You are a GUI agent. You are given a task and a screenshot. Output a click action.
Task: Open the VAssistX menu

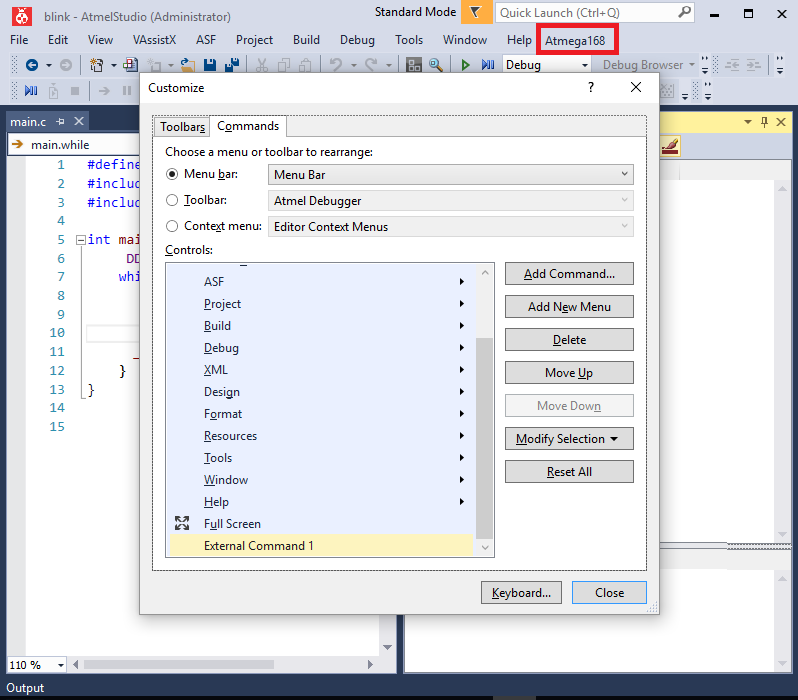154,40
